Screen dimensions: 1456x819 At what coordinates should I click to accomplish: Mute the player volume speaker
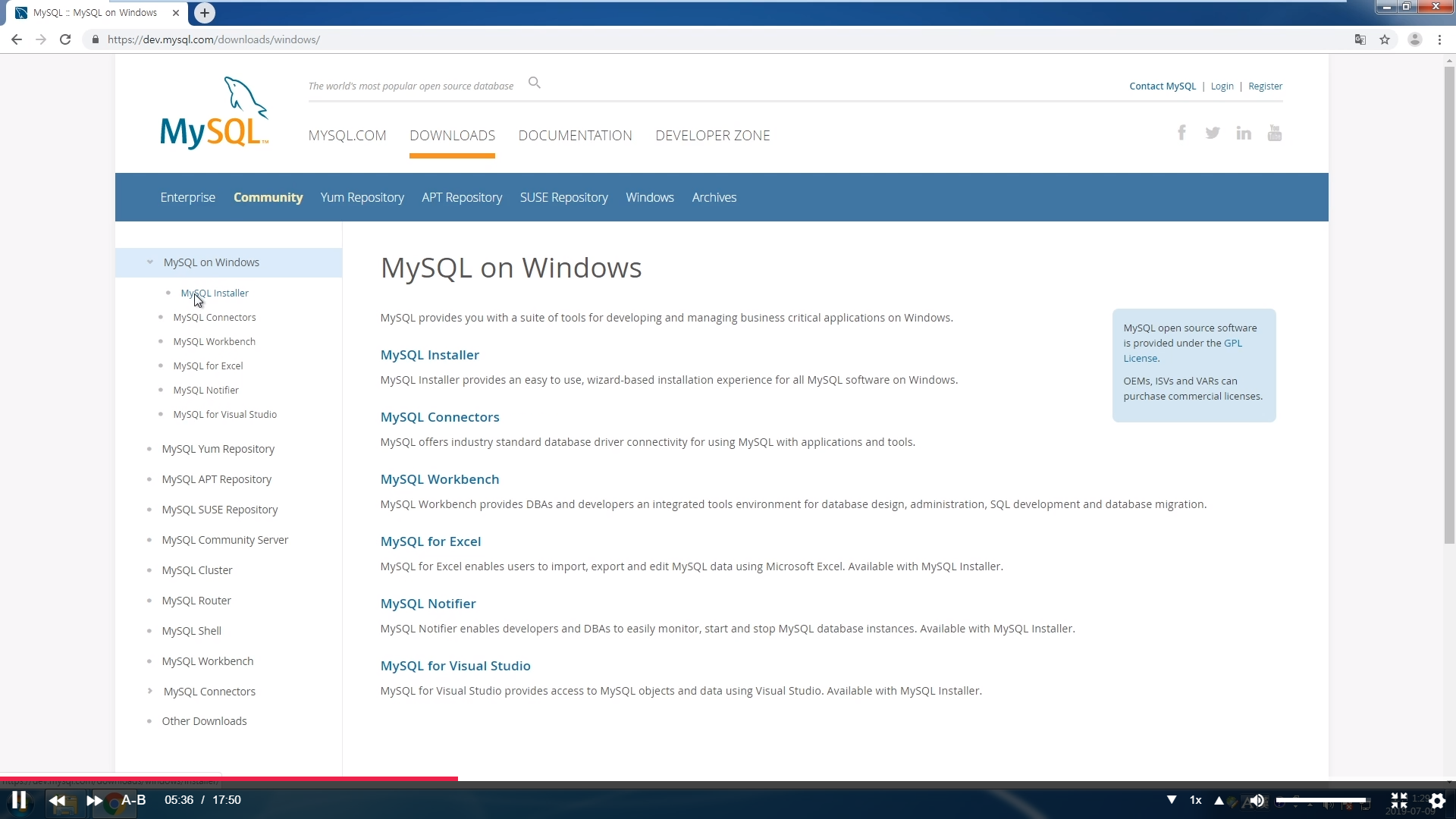coord(1257,800)
